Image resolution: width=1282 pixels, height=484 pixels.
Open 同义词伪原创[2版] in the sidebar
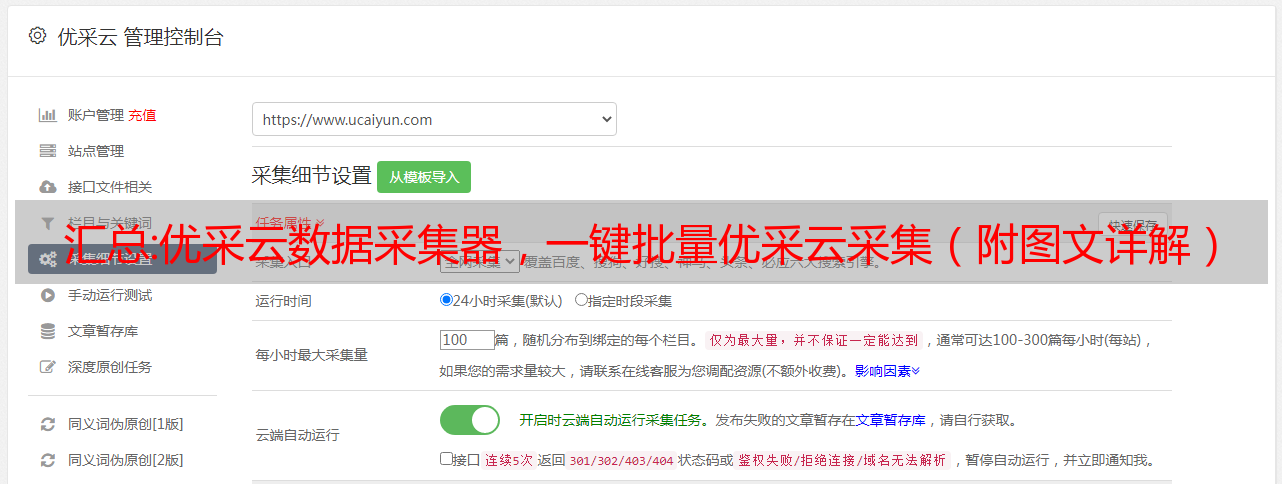tap(126, 460)
